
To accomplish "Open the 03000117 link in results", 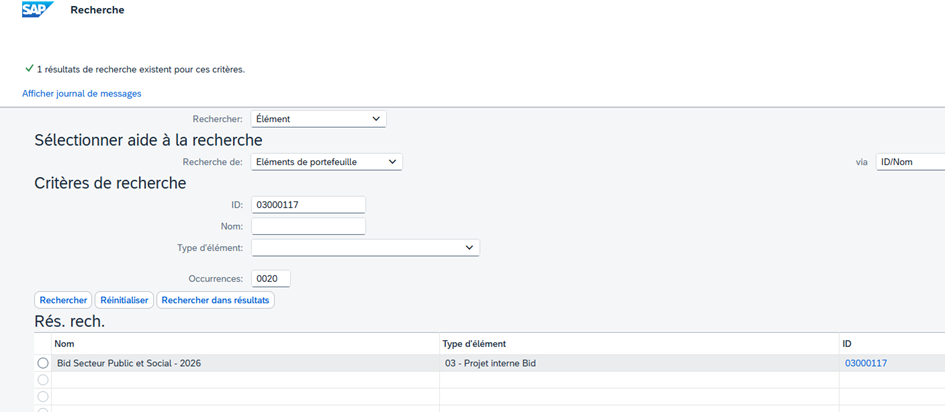I will (865, 363).
